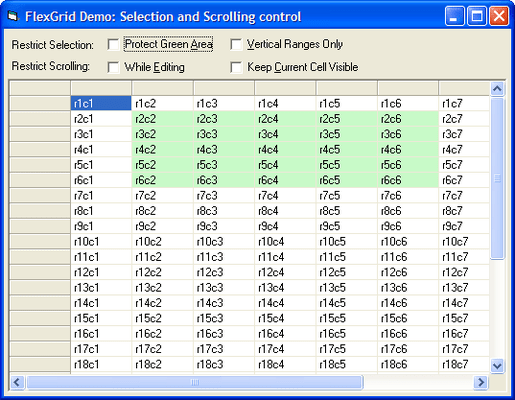Click green cell r3c4

coord(285,134)
